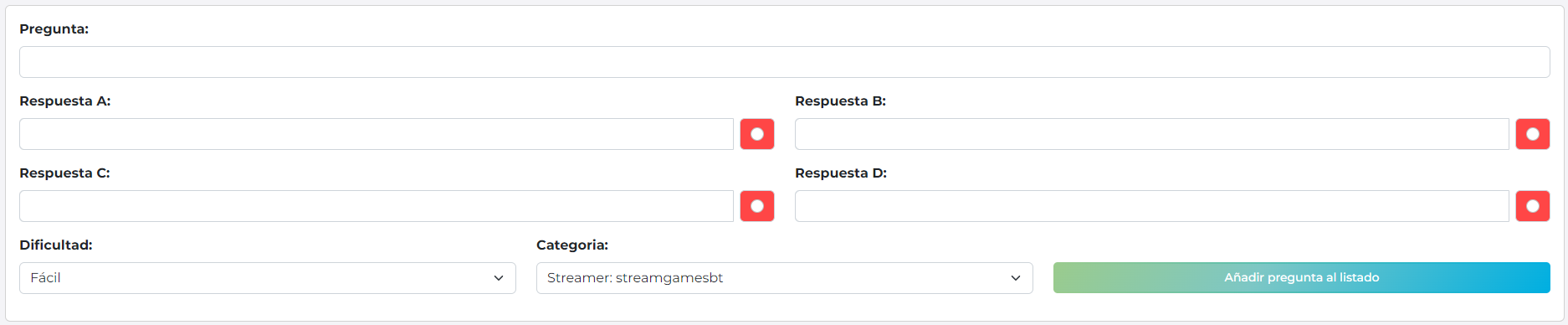Focus the Respuesta D text input field
The height and width of the screenshot is (325, 1568).
point(1152,206)
